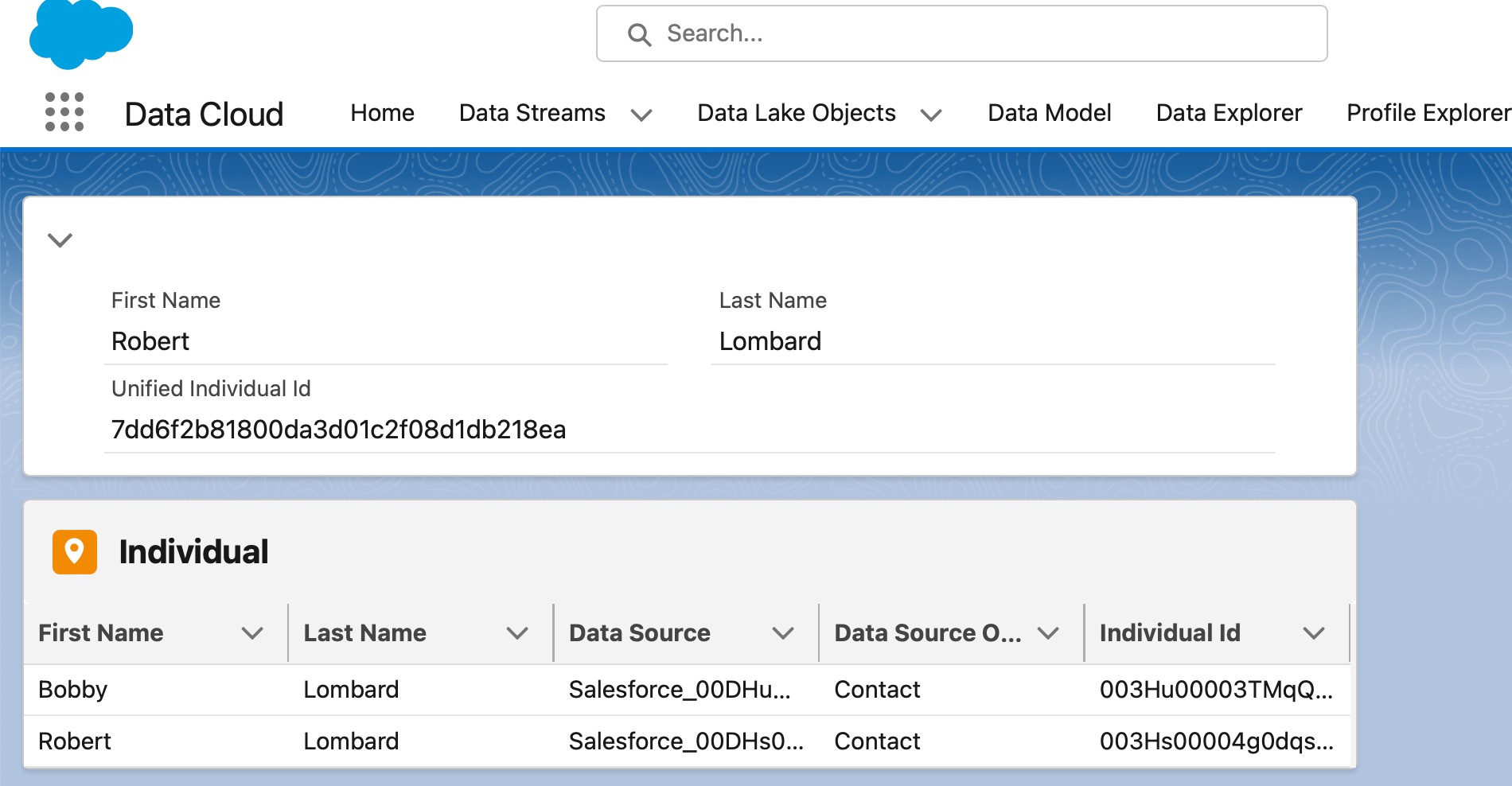Sort by Individual Id column header
The width and height of the screenshot is (1512, 786).
click(1170, 633)
